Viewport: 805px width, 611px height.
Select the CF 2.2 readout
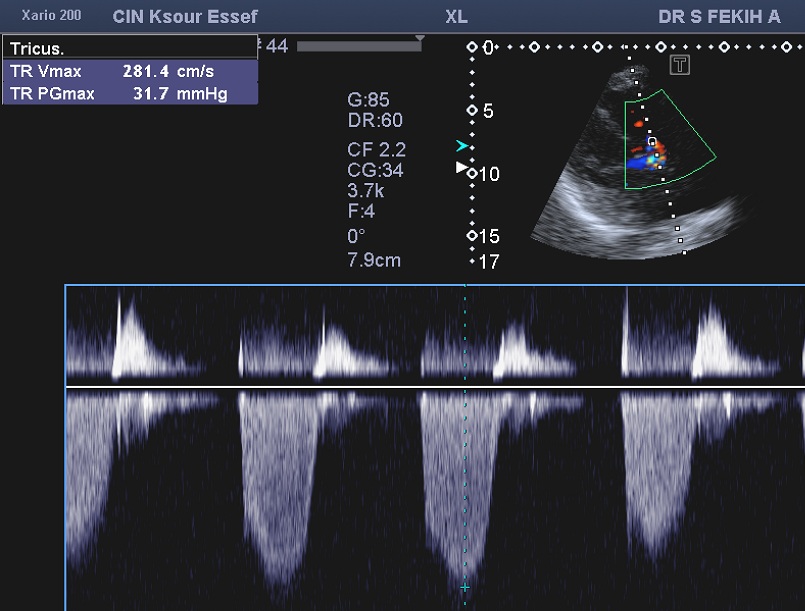(x=376, y=149)
